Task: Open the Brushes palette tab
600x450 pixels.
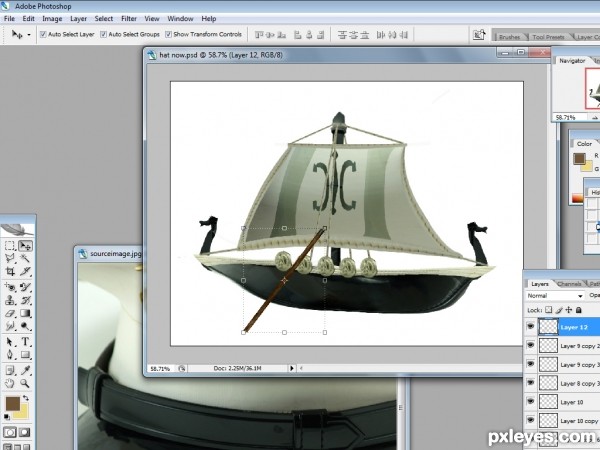Action: click(x=510, y=37)
